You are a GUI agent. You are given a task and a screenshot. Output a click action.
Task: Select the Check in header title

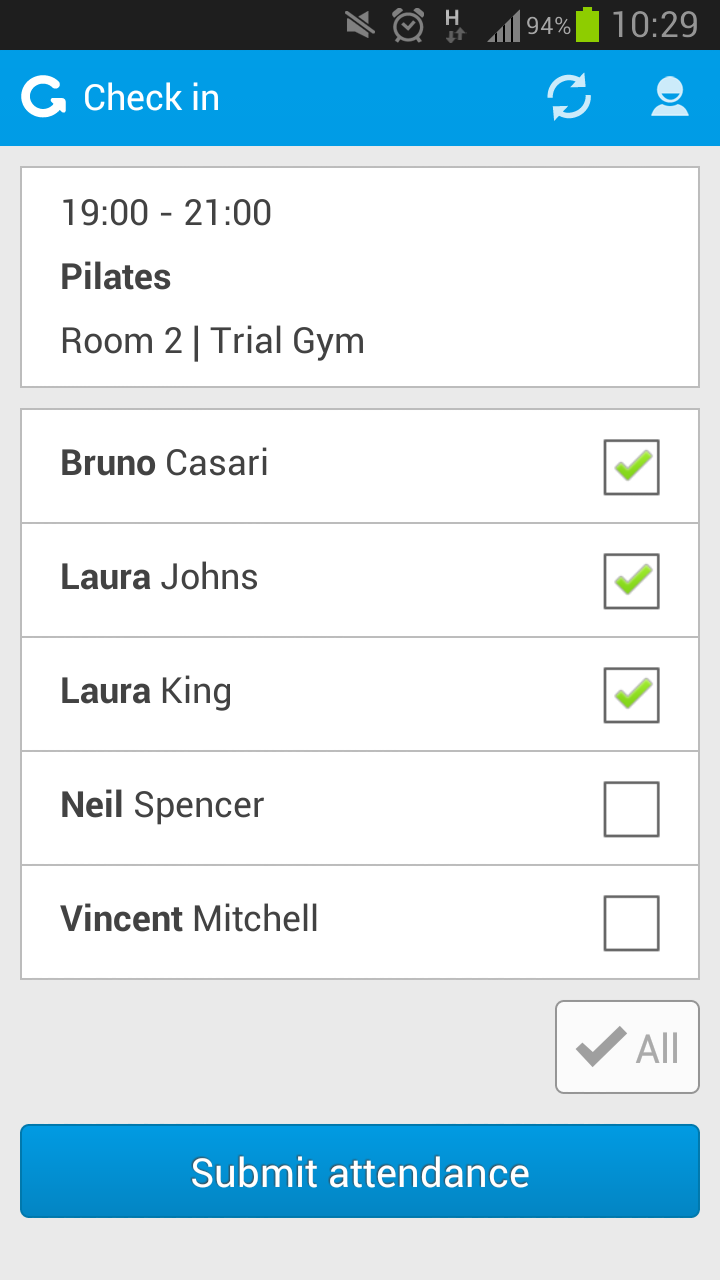(x=151, y=98)
